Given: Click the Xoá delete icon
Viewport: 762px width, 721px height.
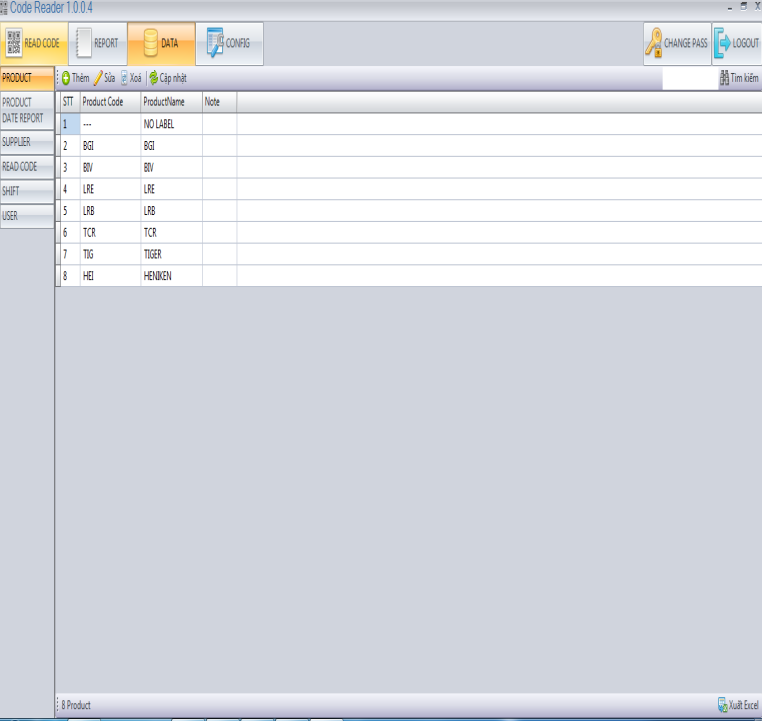Looking at the screenshot, I should (x=124, y=78).
